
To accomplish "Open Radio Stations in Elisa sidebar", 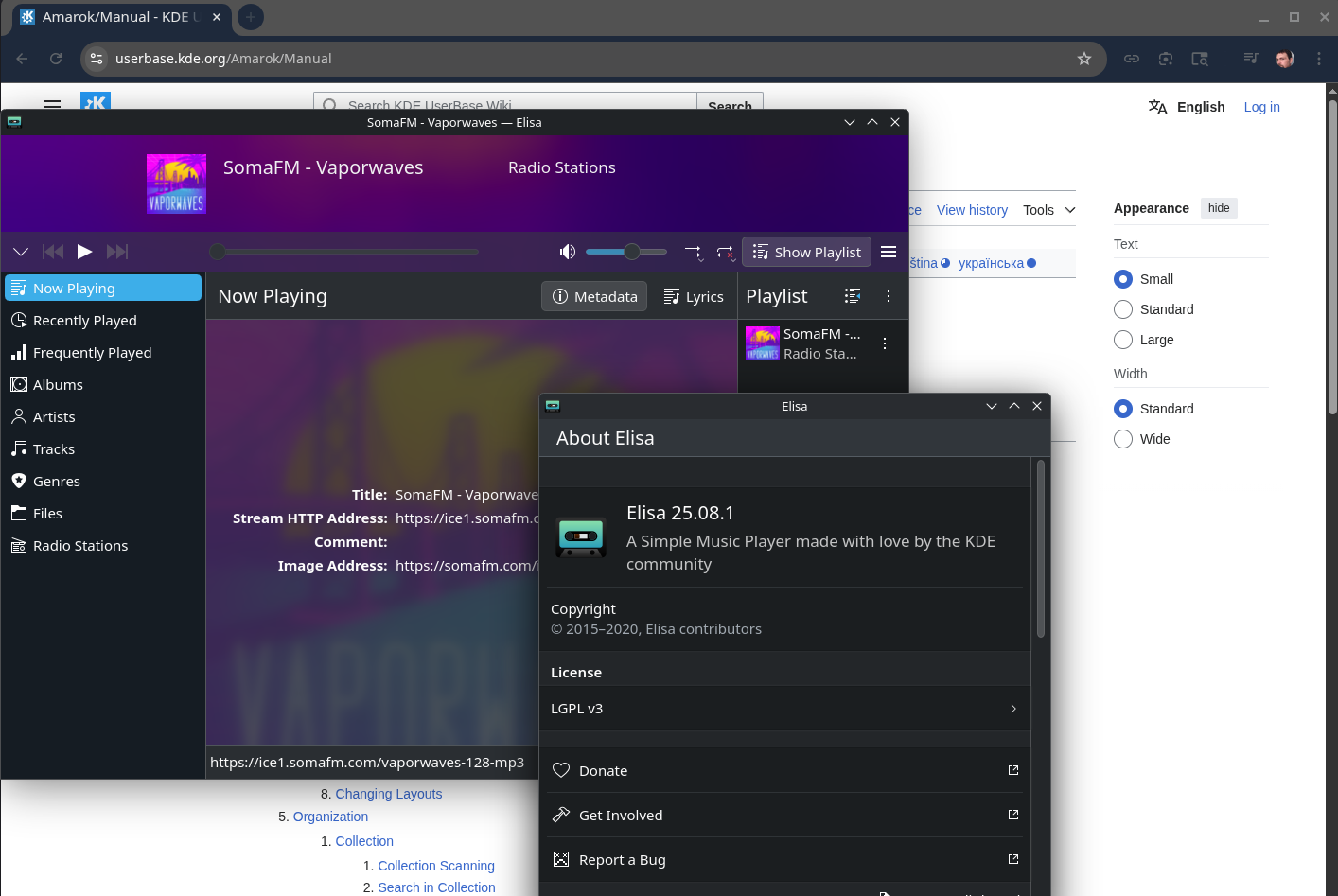I will click(103, 546).
